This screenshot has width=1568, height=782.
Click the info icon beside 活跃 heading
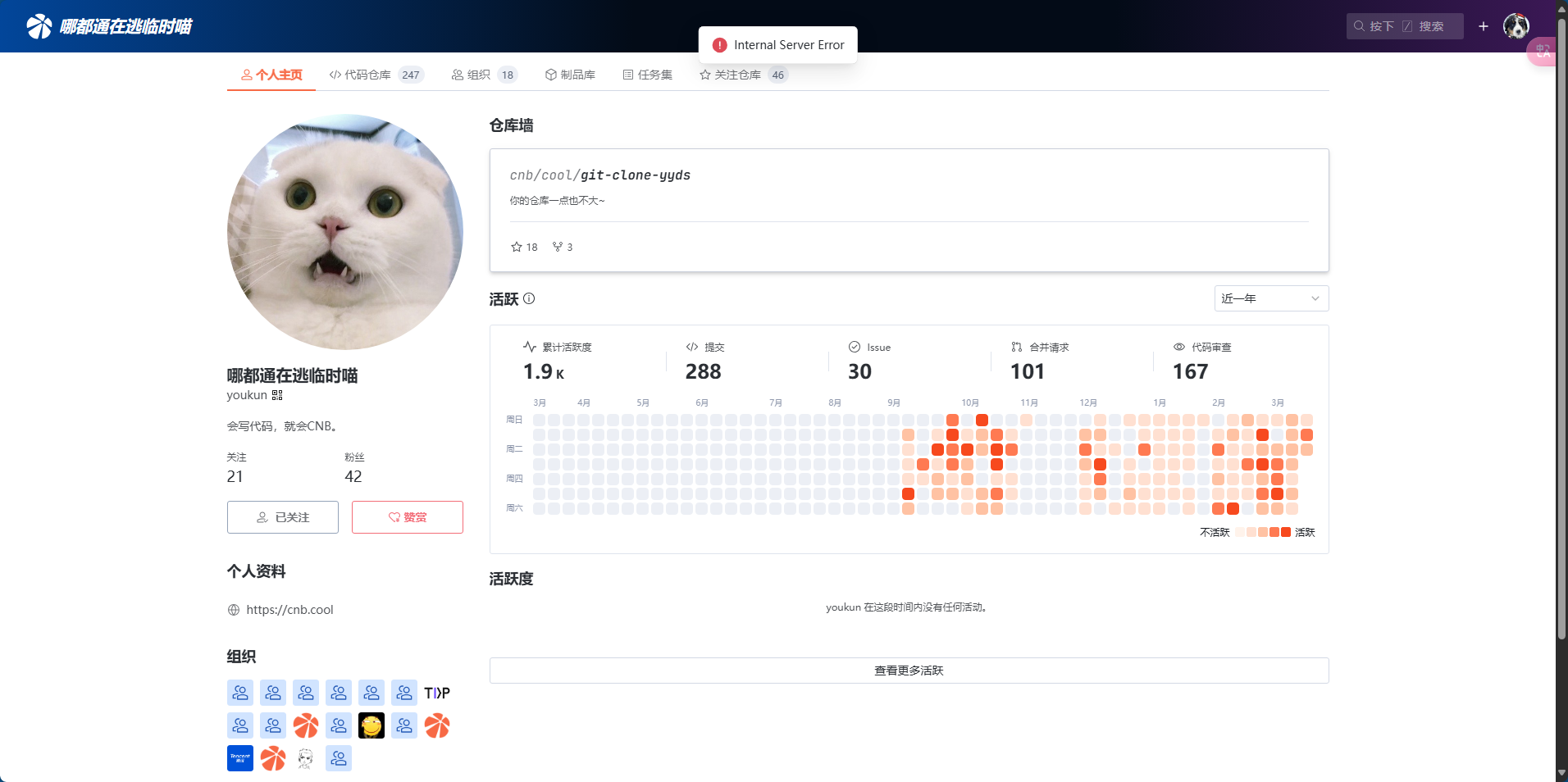(529, 298)
